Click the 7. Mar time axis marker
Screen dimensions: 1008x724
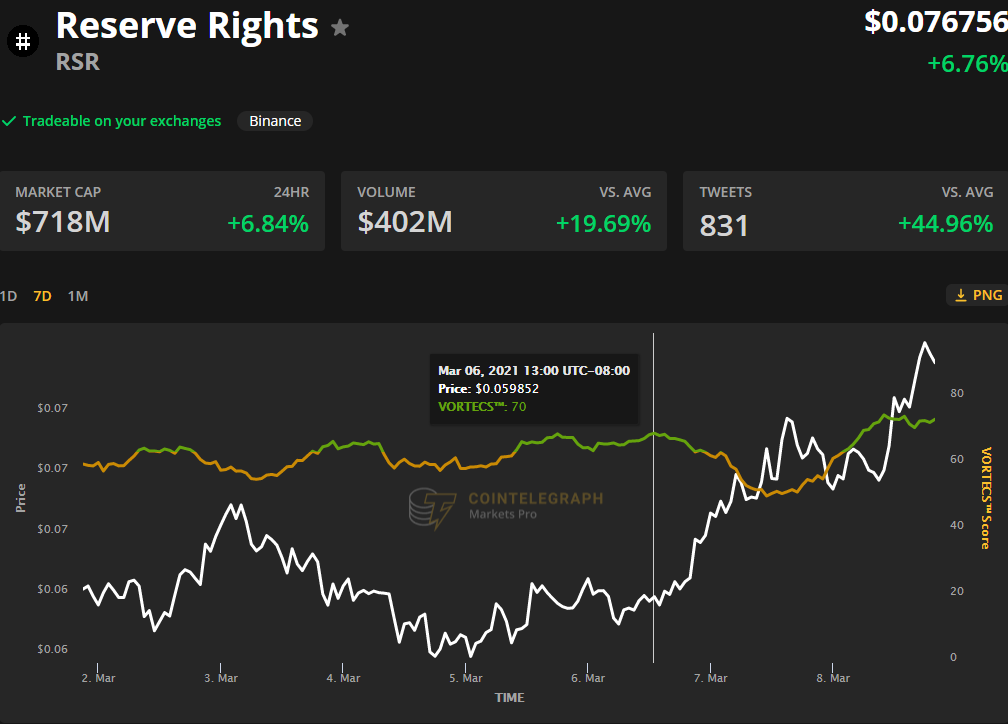[710, 678]
